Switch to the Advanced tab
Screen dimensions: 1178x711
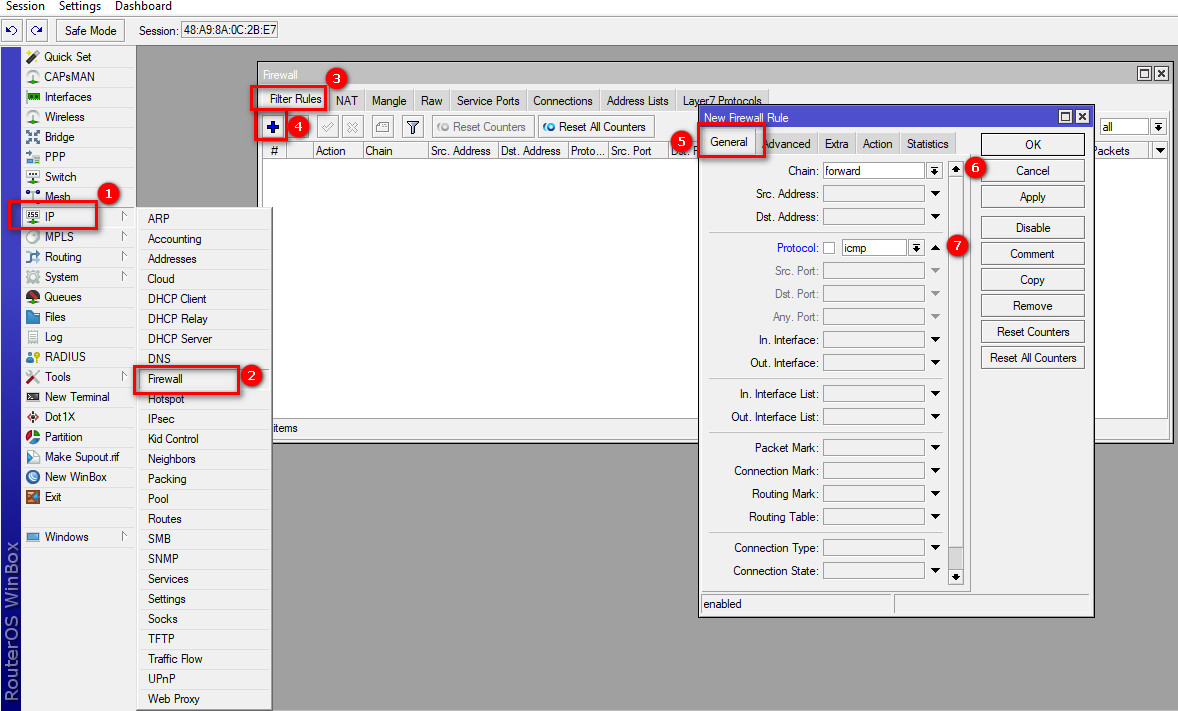click(x=786, y=144)
